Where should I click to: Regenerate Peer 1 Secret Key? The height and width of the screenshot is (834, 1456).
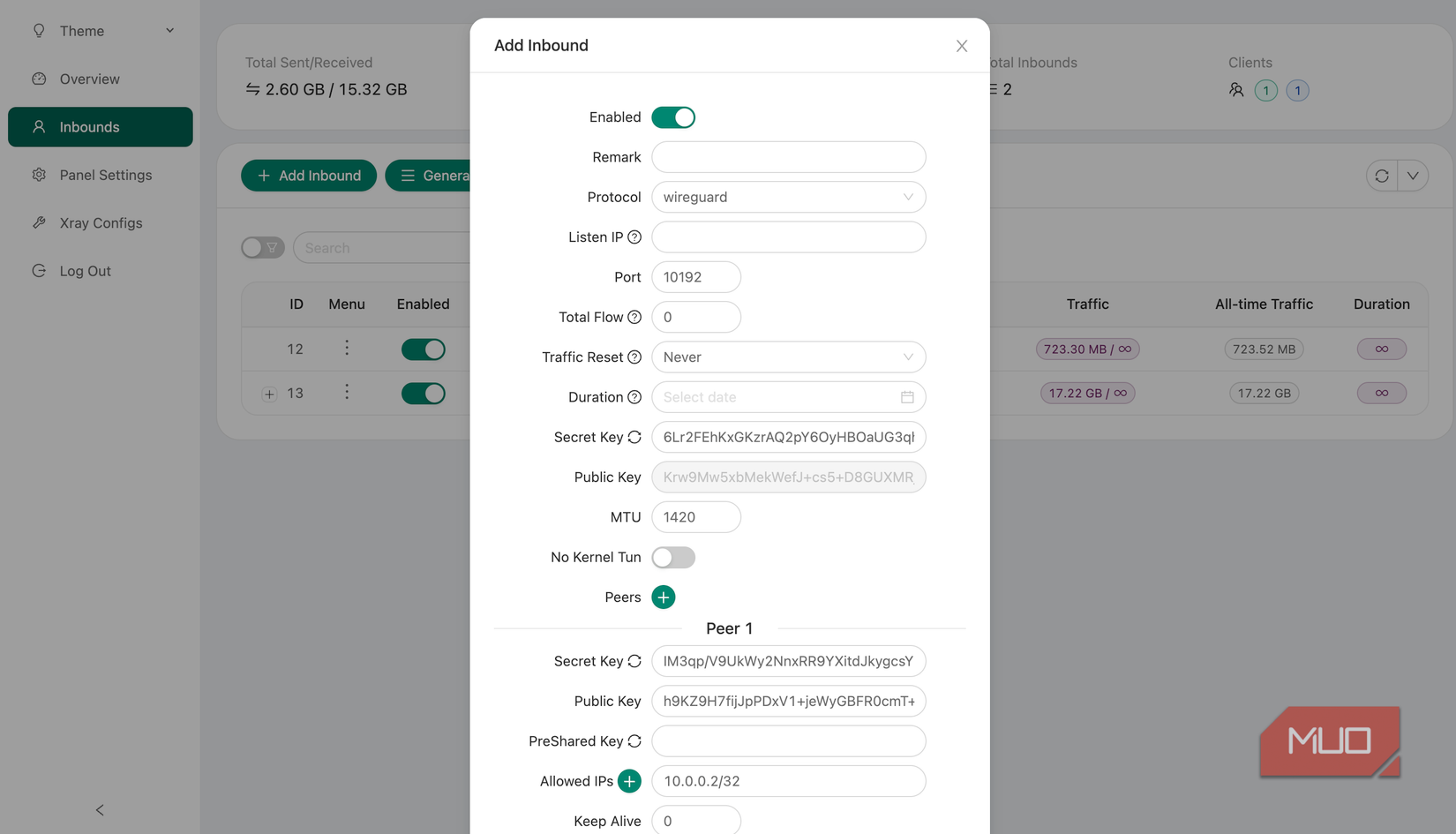pyautogui.click(x=634, y=661)
